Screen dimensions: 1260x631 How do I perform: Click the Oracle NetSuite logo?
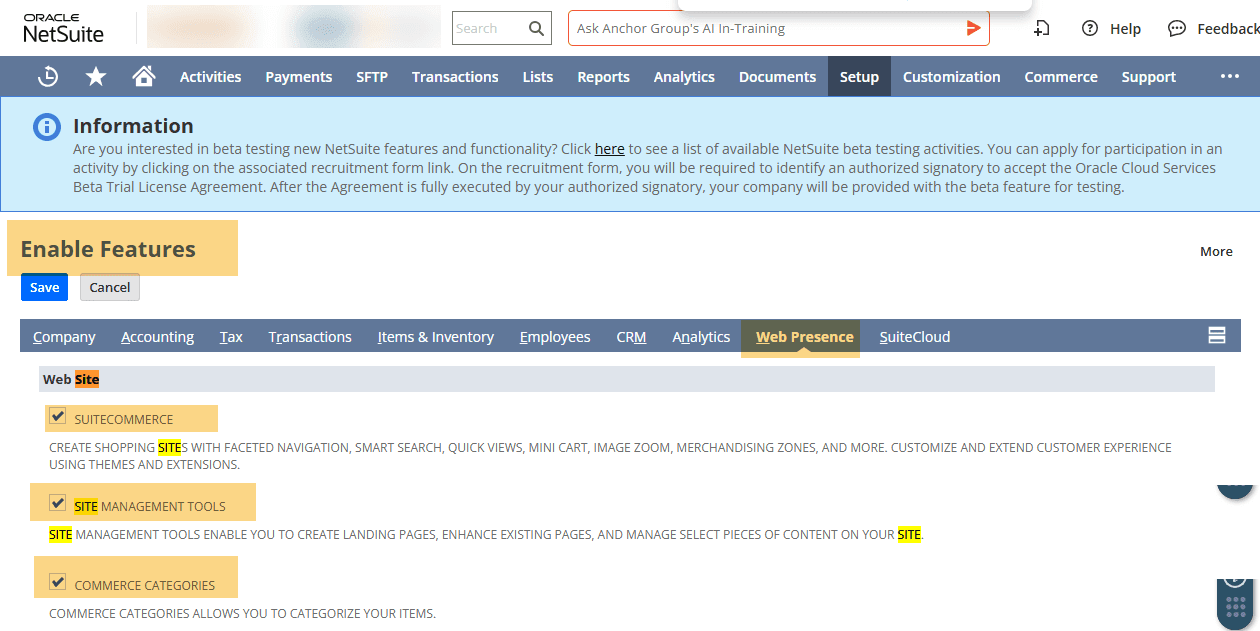pos(64,28)
